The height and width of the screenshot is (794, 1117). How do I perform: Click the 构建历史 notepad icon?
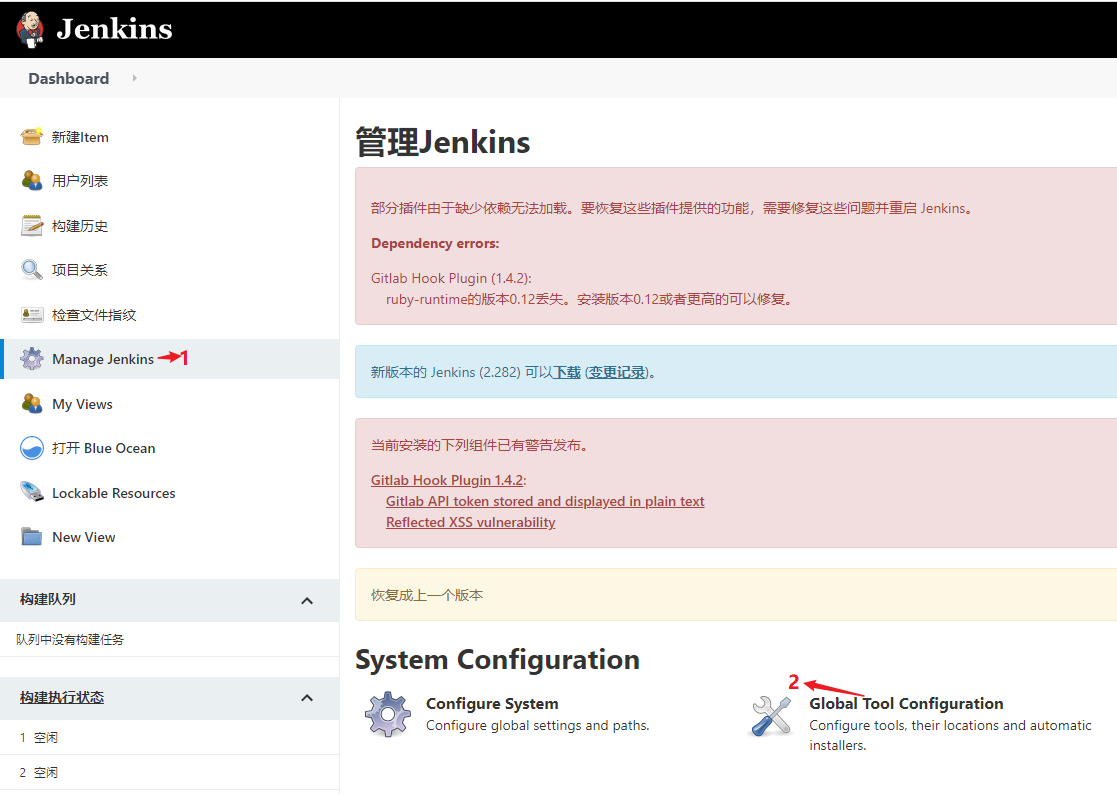pos(31,225)
